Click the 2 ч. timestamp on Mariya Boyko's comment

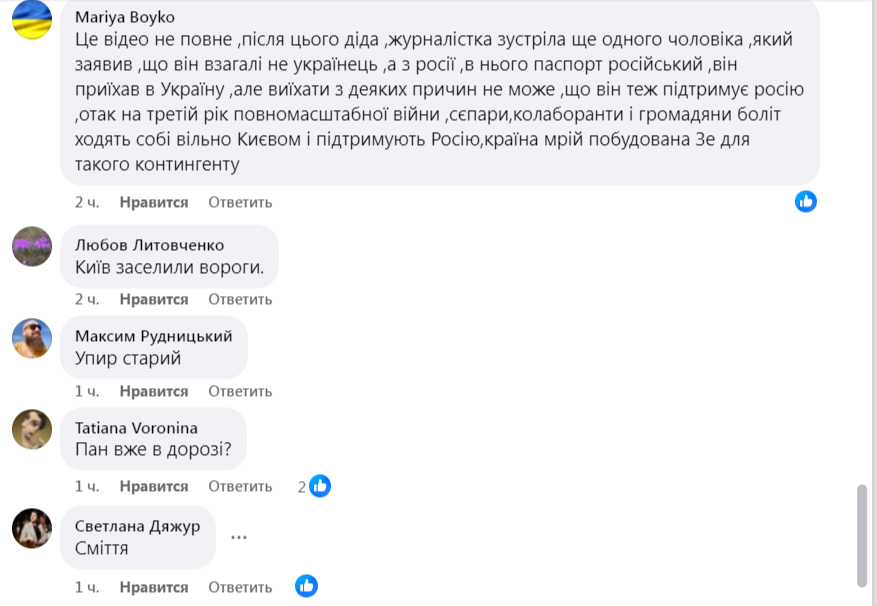87,202
